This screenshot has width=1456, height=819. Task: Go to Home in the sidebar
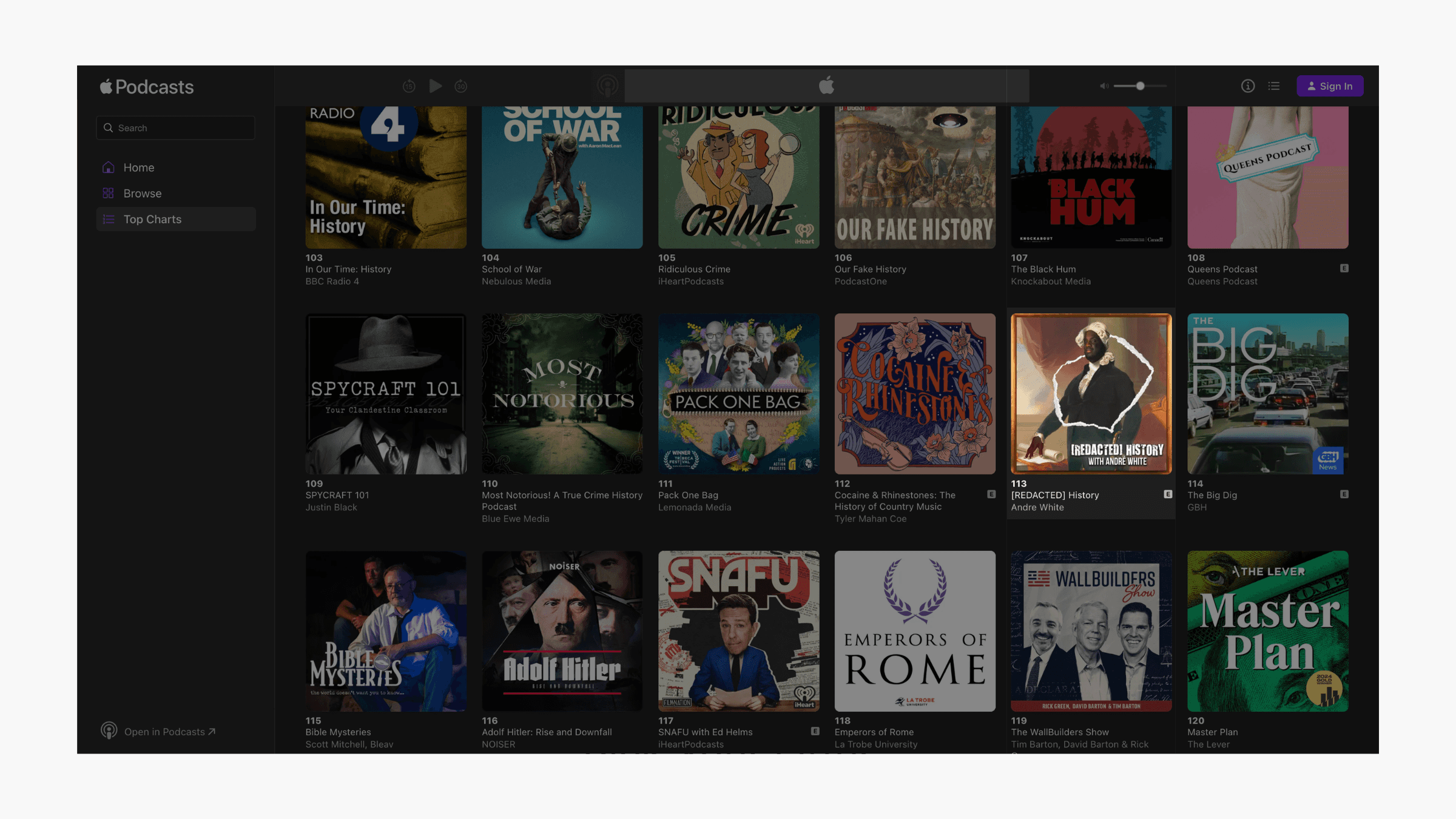[139, 167]
